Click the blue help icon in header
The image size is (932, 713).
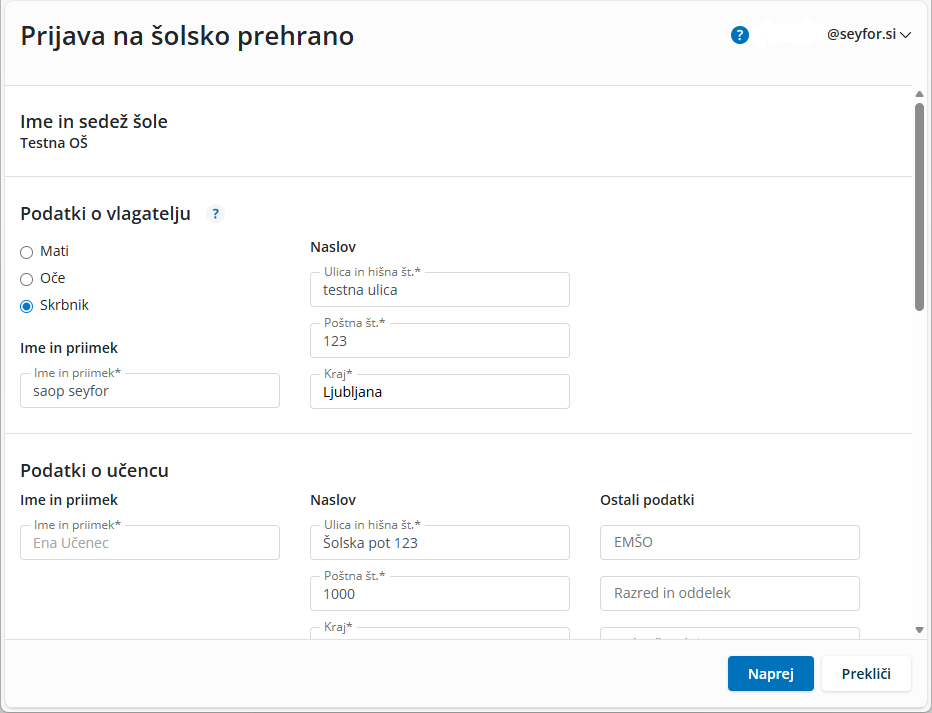pos(740,35)
